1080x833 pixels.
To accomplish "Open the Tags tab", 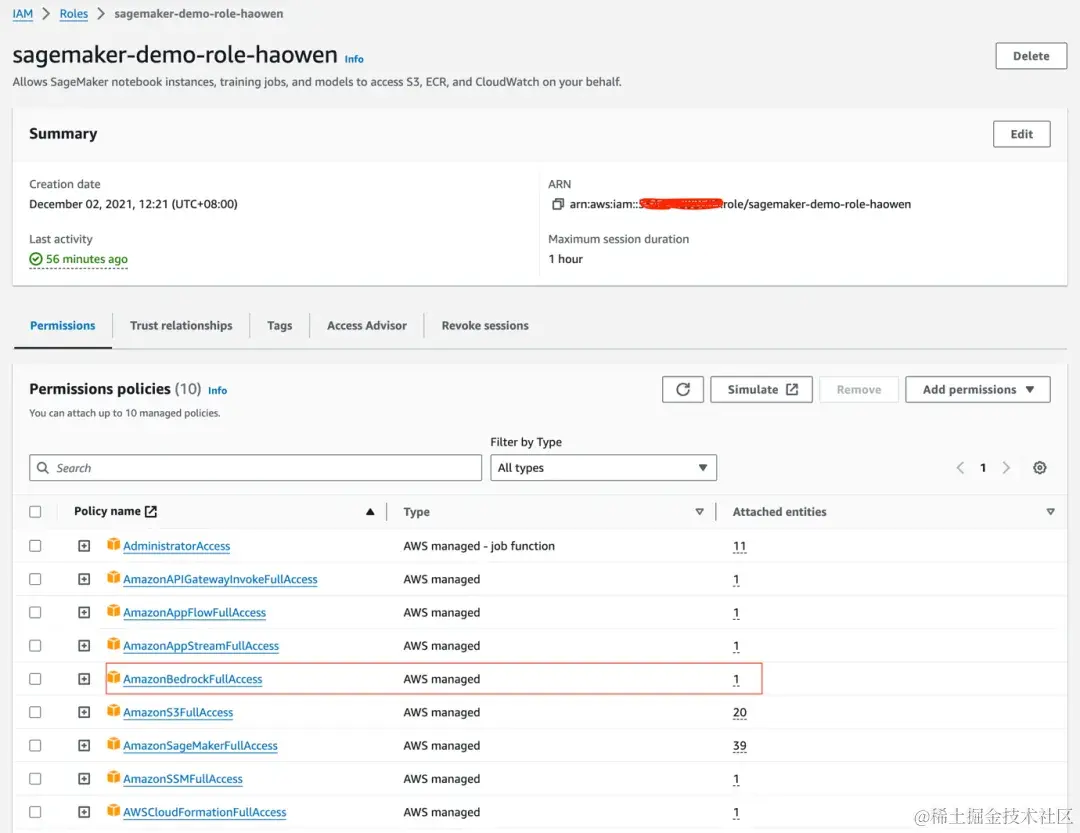I will (280, 325).
